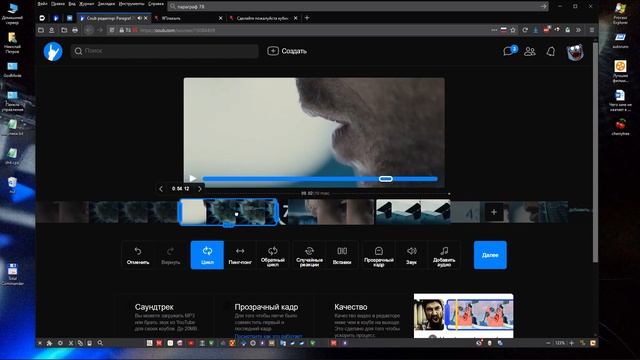Open the friends/people icon
The height and width of the screenshot is (360, 640).
[530, 51]
